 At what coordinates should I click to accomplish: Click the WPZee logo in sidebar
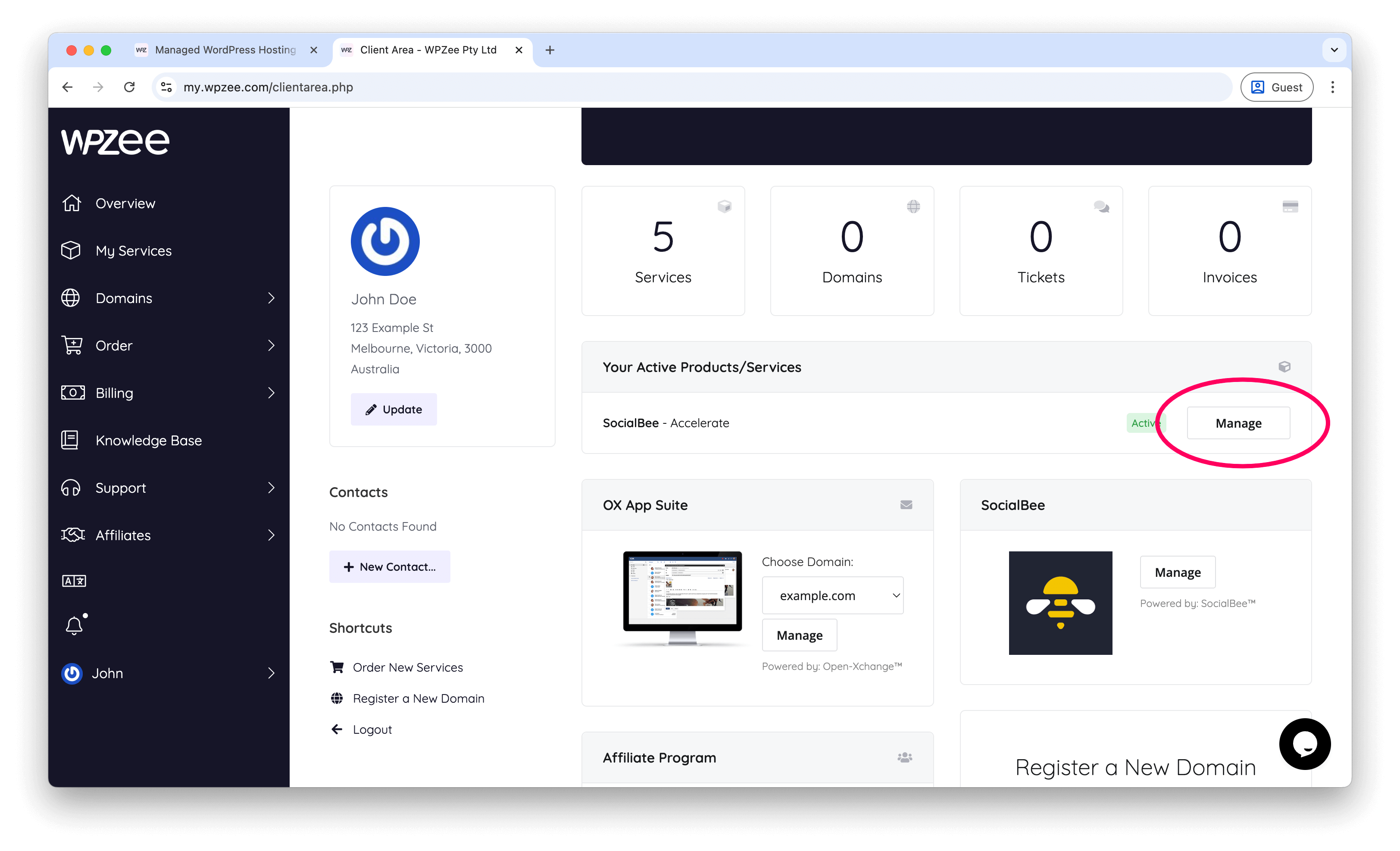116,142
